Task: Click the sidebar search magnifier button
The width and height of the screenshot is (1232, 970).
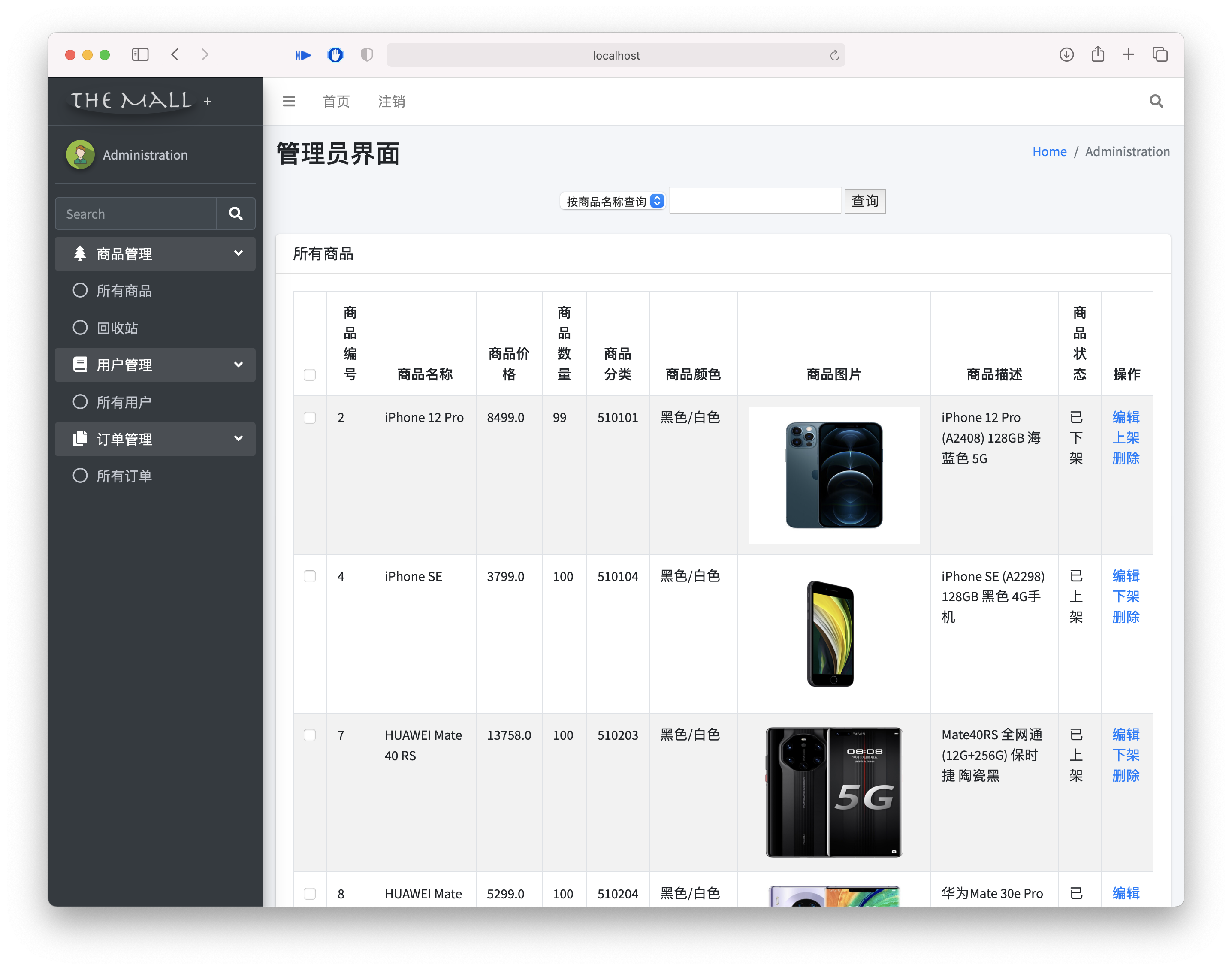Action: click(236, 214)
